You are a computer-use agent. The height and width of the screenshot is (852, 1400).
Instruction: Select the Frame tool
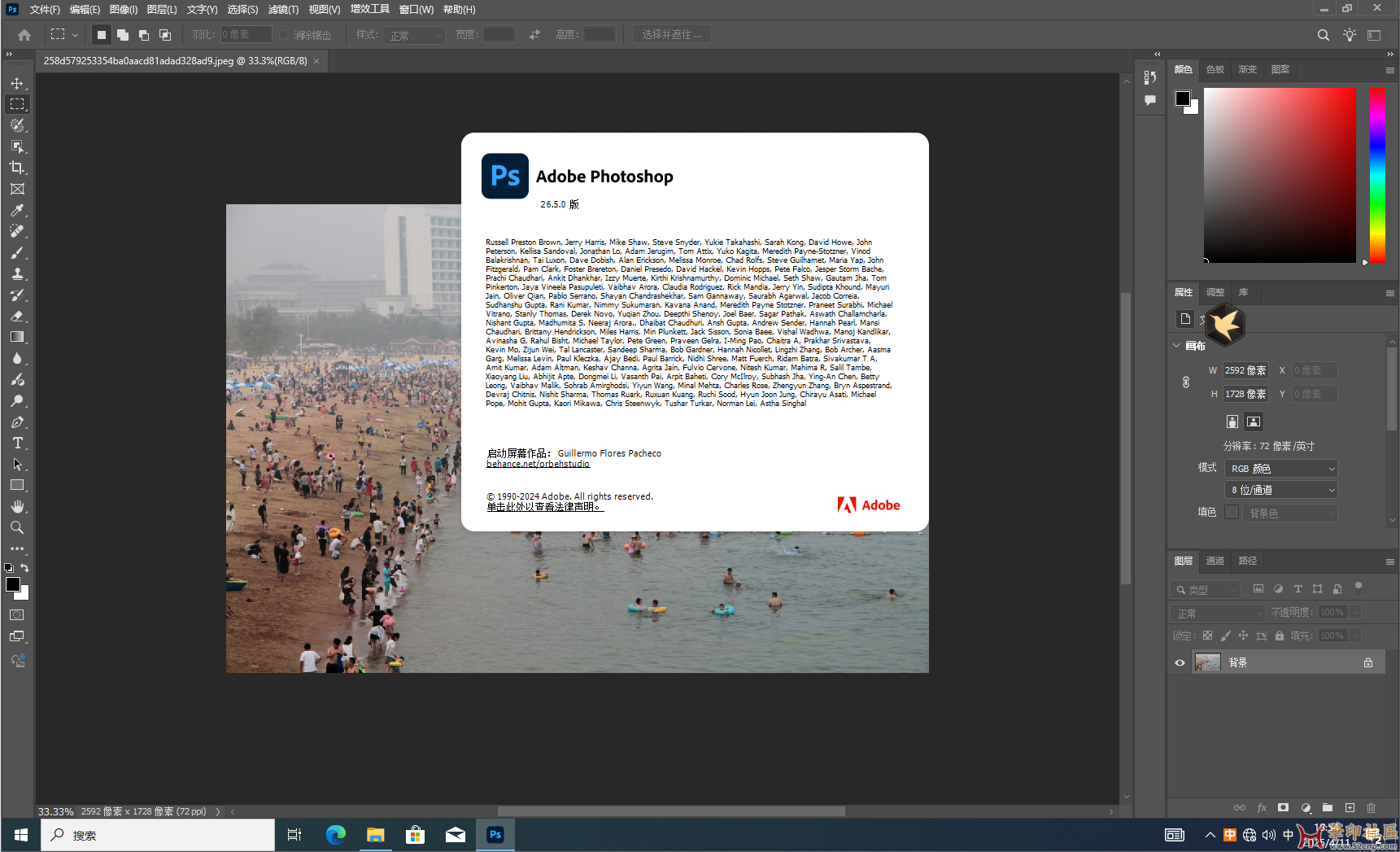[17, 189]
